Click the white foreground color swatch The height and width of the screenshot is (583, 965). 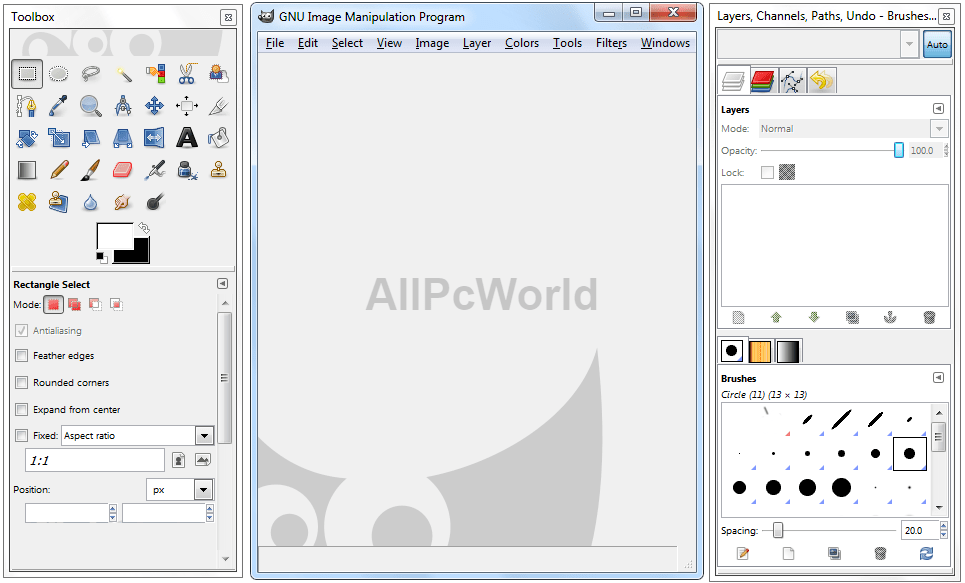[113, 236]
